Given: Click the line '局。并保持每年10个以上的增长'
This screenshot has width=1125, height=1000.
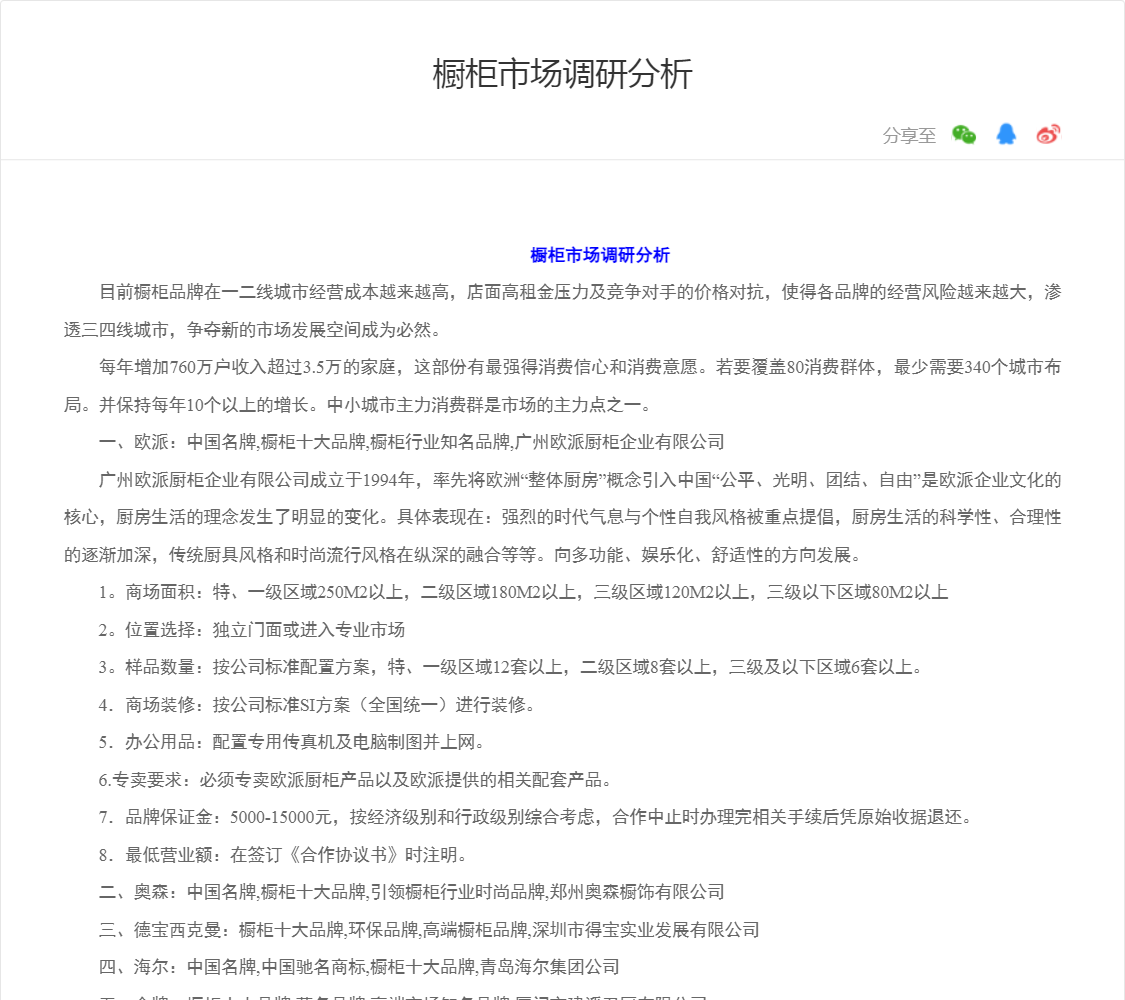Looking at the screenshot, I should pos(357,405).
